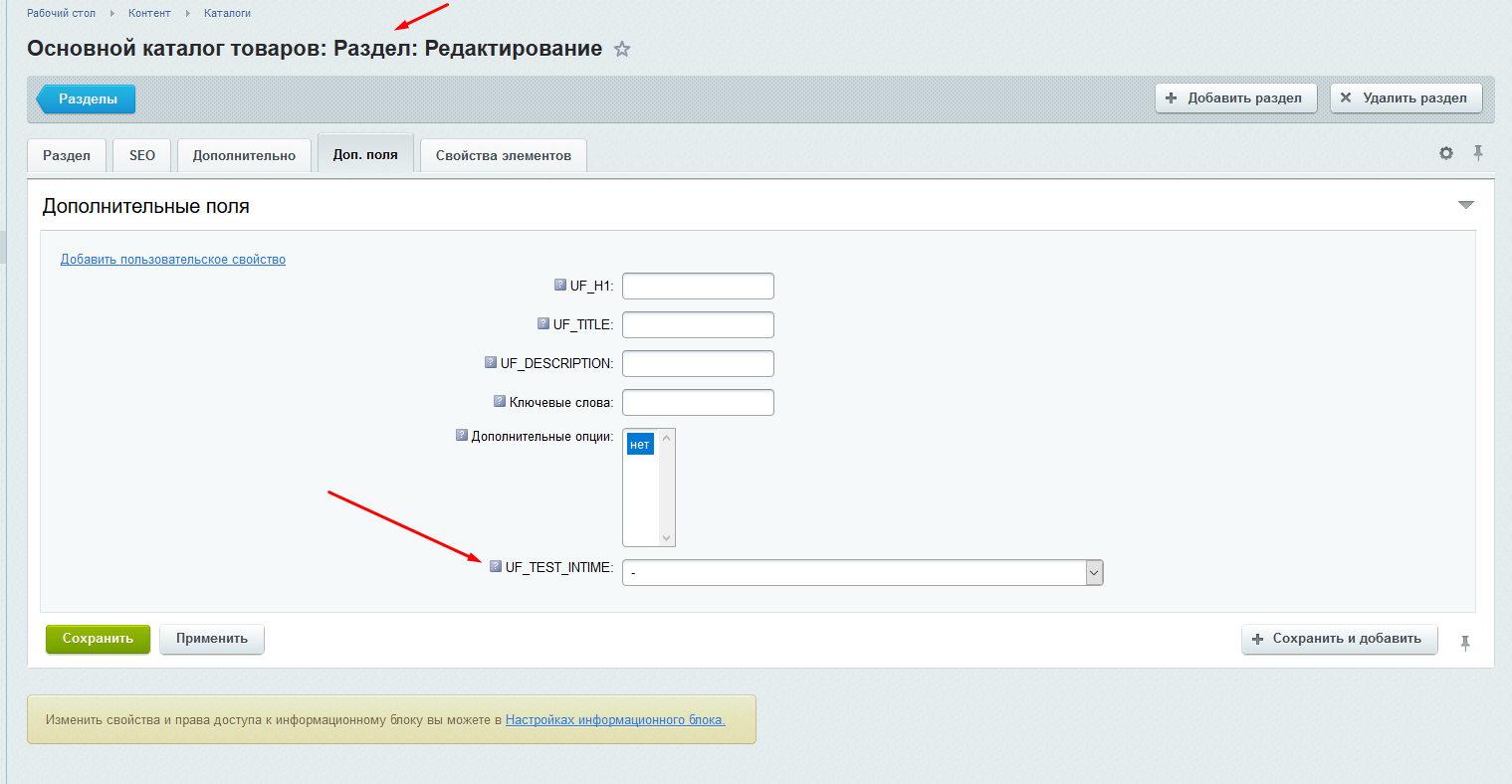
Task: Click the favorites star next to the page title
Action: pos(622,49)
